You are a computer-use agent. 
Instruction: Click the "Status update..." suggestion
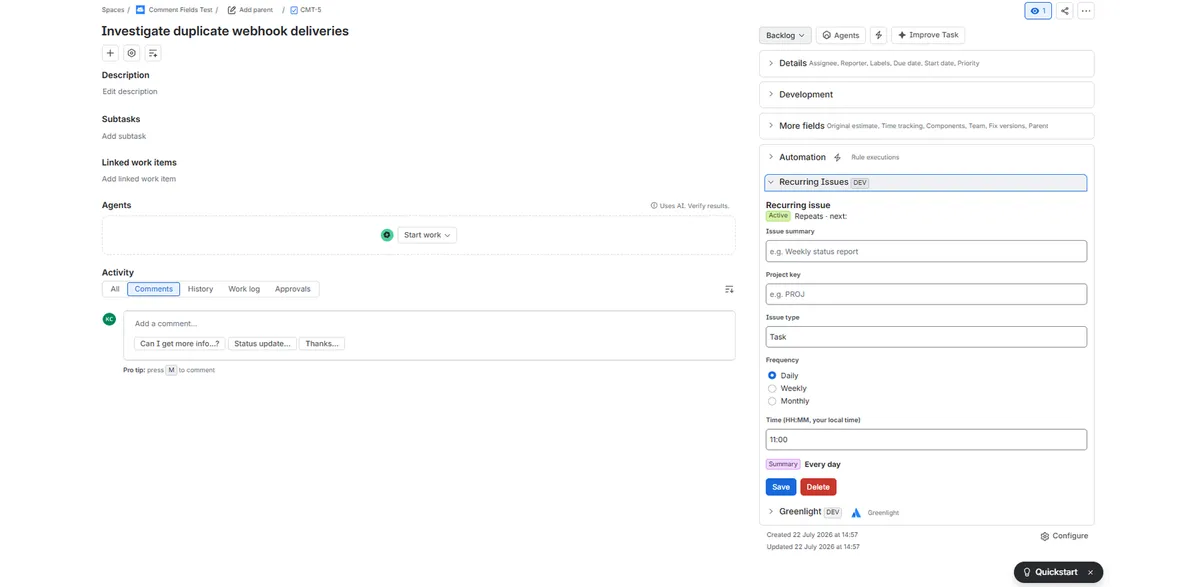click(x=262, y=343)
